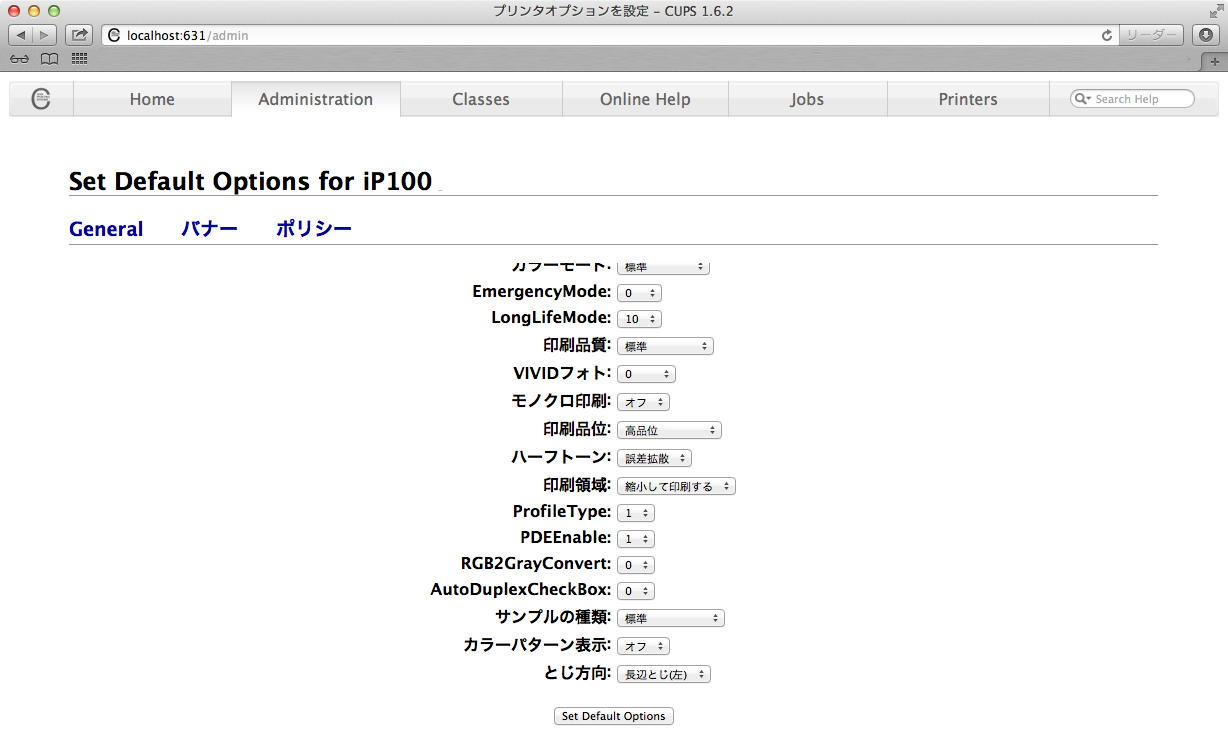Jump to the ポリシー section link
This screenshot has height=738, width=1228.
(314, 229)
